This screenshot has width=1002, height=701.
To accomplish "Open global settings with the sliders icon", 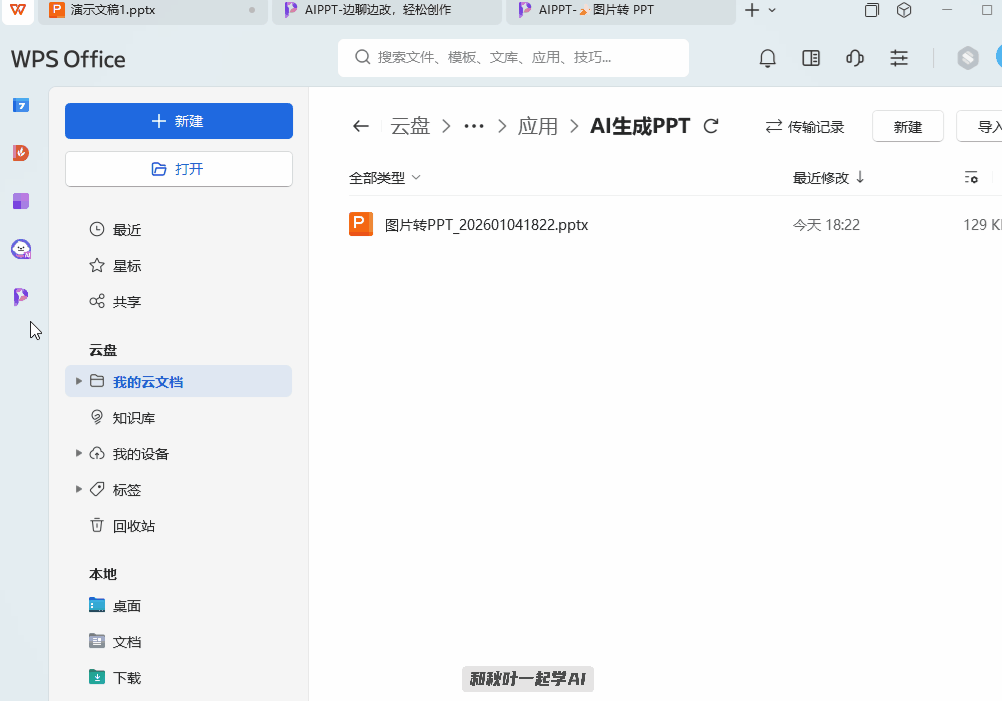I will coord(899,58).
